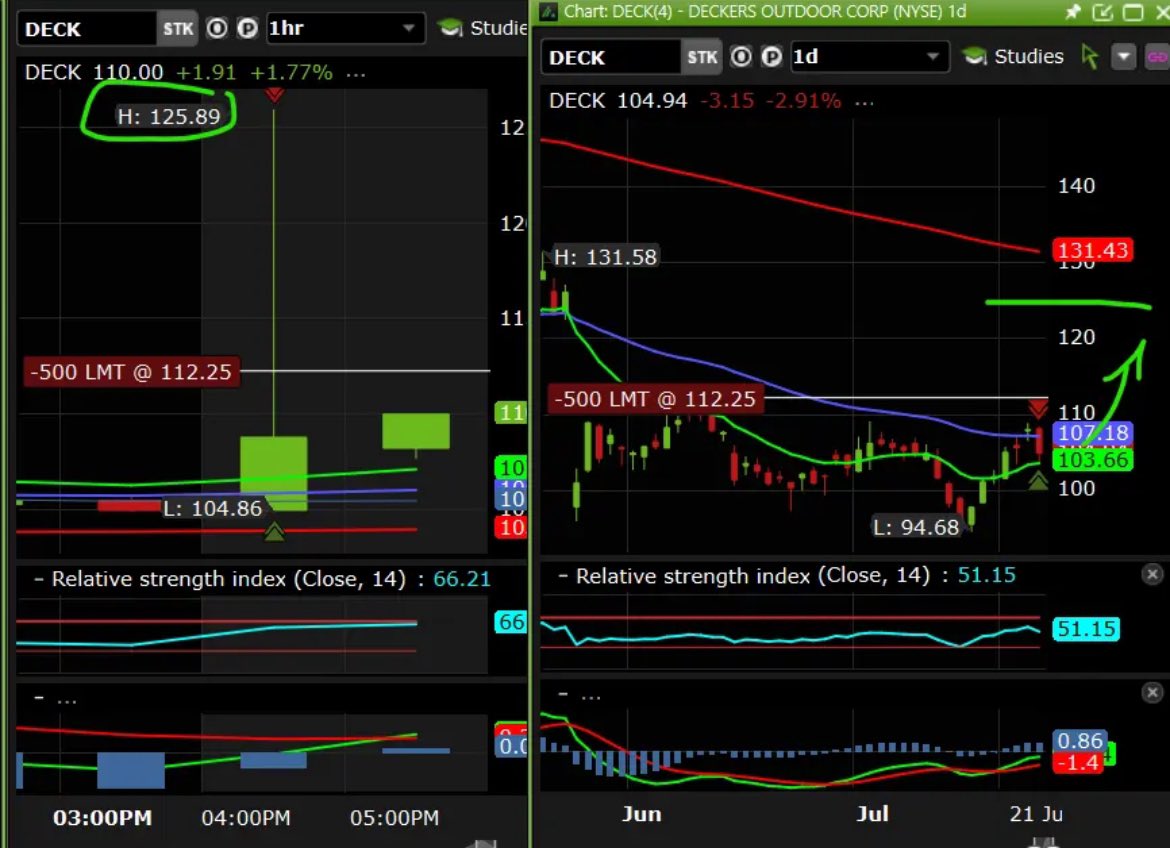Click the green 103.66 price label
Image resolution: width=1170 pixels, height=848 pixels.
coord(1092,460)
